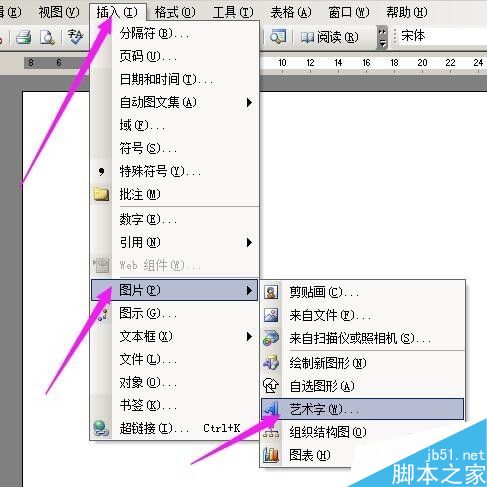This screenshot has height=487, width=487.
Task: Click the Print icon in toolbar
Action: point(24,37)
